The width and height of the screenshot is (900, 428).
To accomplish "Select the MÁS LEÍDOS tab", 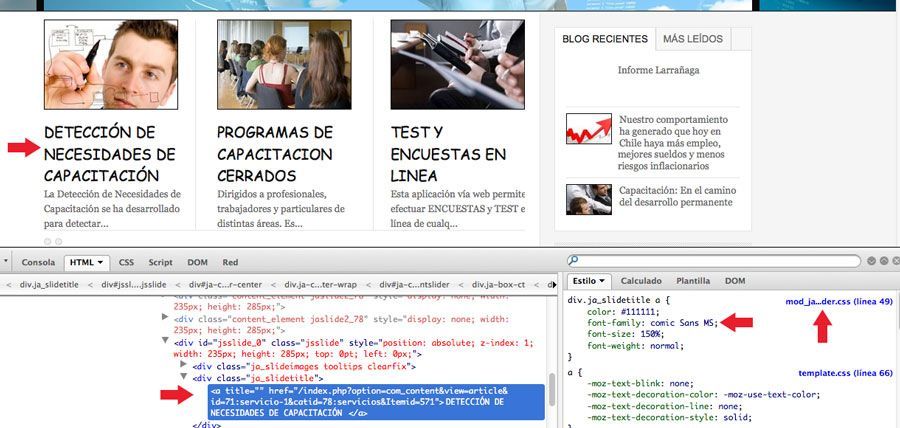I will point(693,39).
